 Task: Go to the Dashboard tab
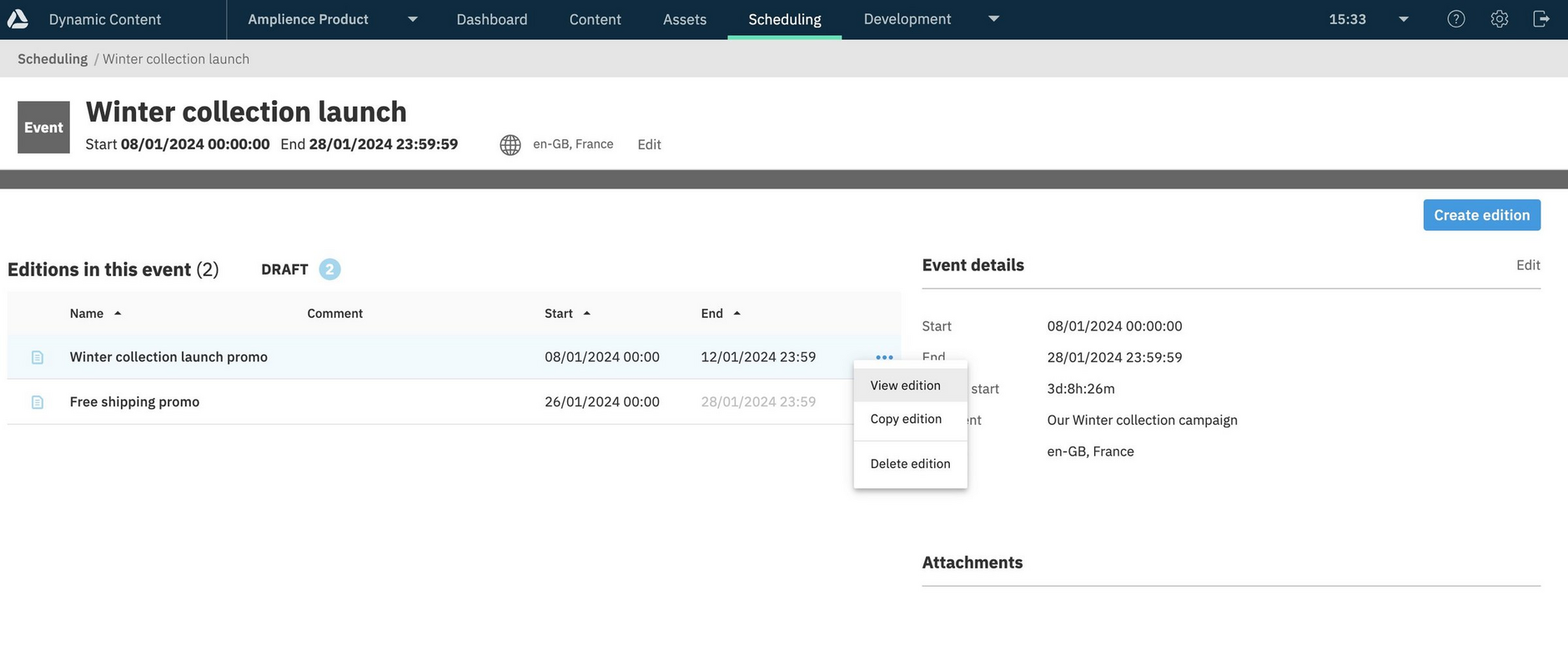click(492, 19)
